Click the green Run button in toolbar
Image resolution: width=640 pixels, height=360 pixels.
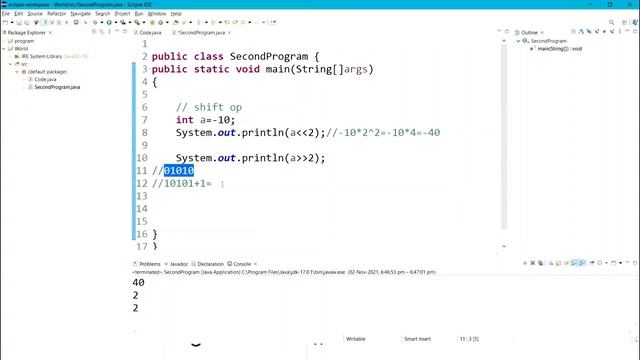[109, 22]
